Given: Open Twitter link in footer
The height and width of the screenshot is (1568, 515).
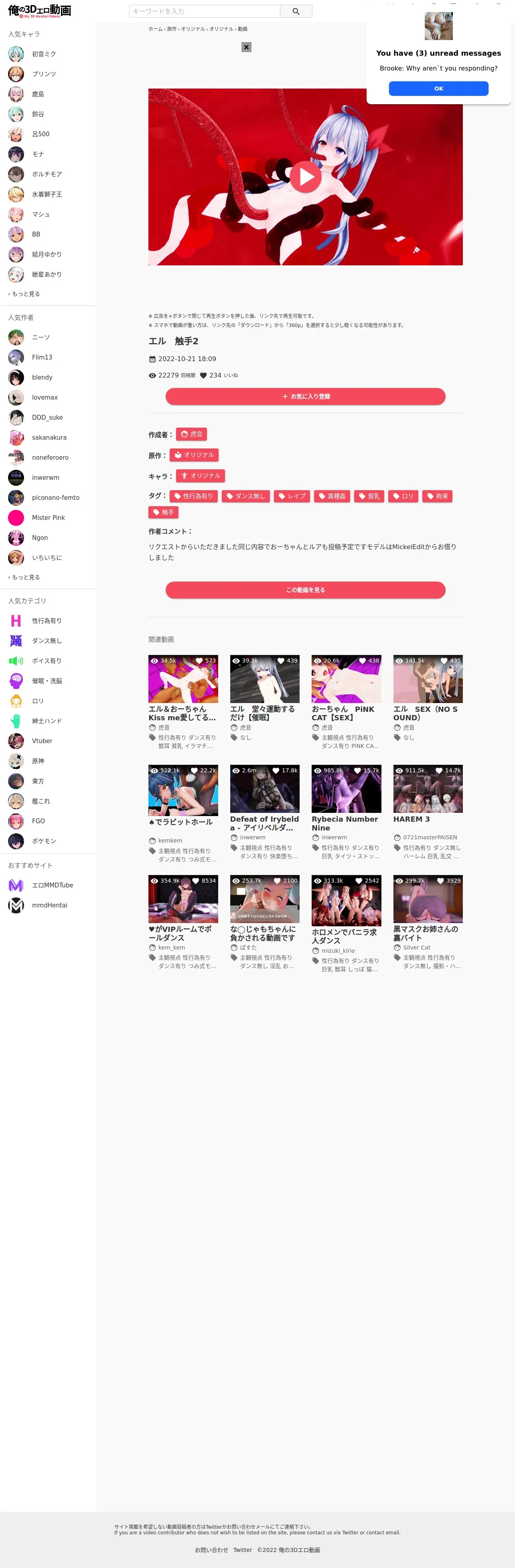Looking at the screenshot, I should coord(243,1550).
